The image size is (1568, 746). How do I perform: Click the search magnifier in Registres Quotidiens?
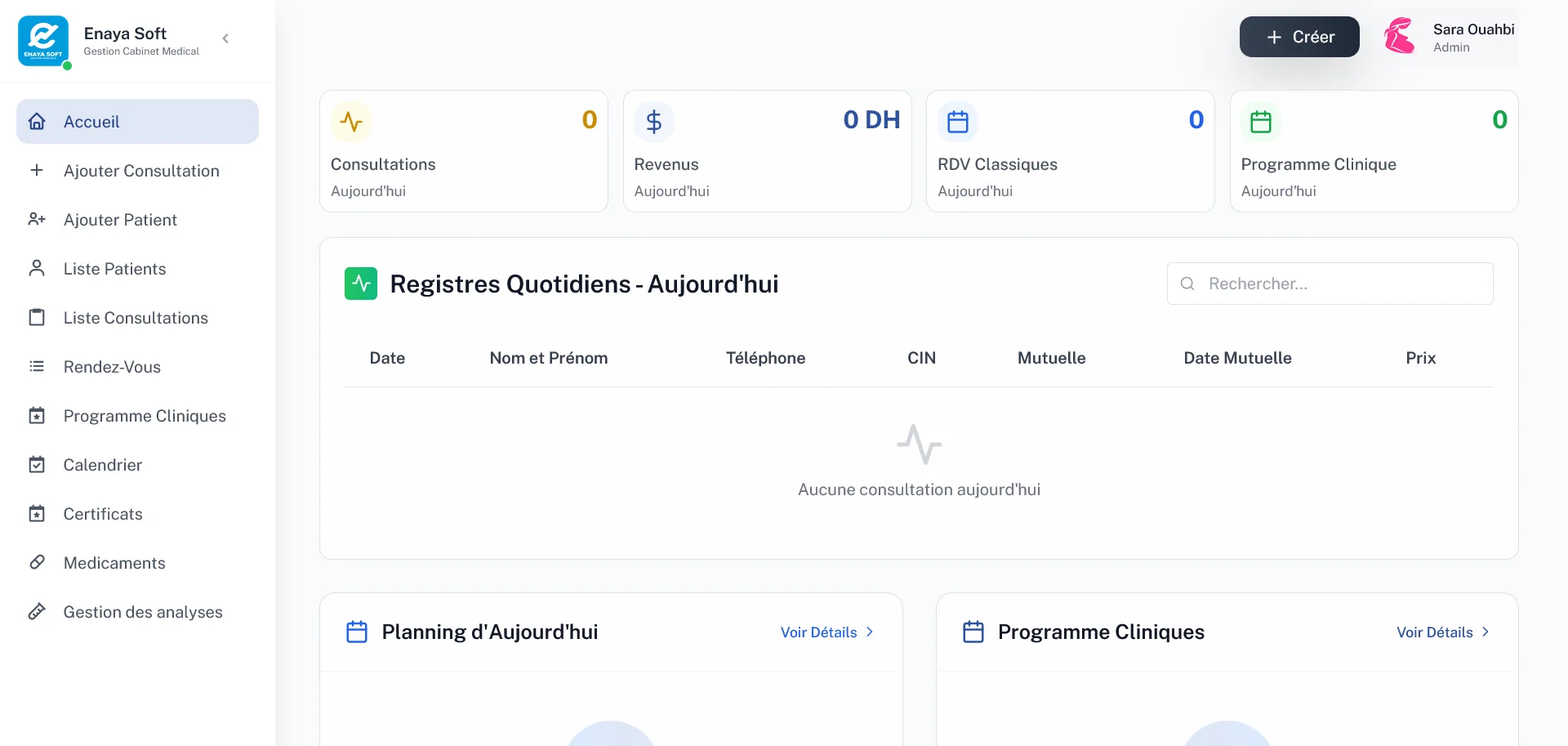pos(1187,284)
